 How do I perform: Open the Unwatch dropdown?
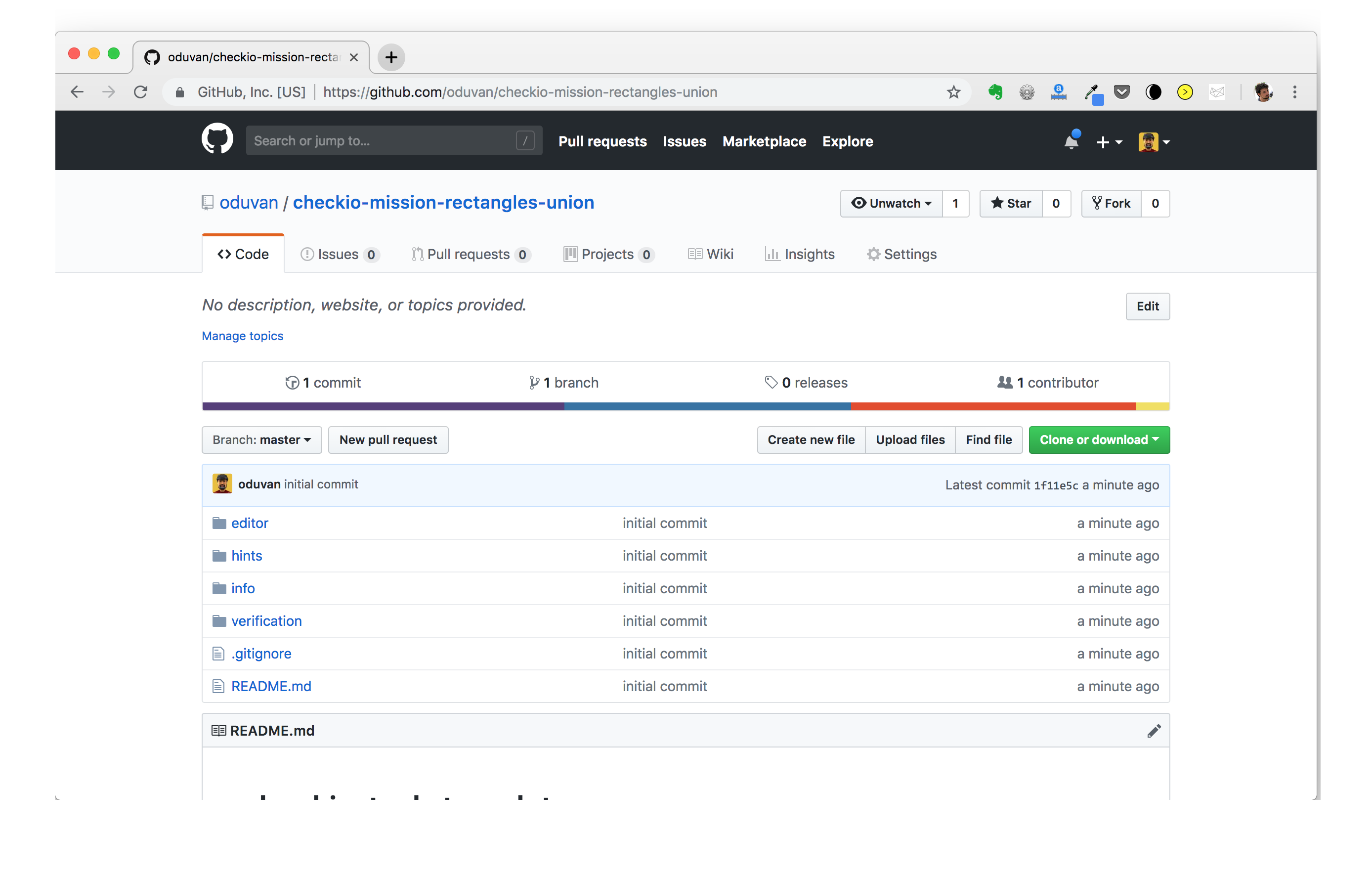[x=891, y=203]
